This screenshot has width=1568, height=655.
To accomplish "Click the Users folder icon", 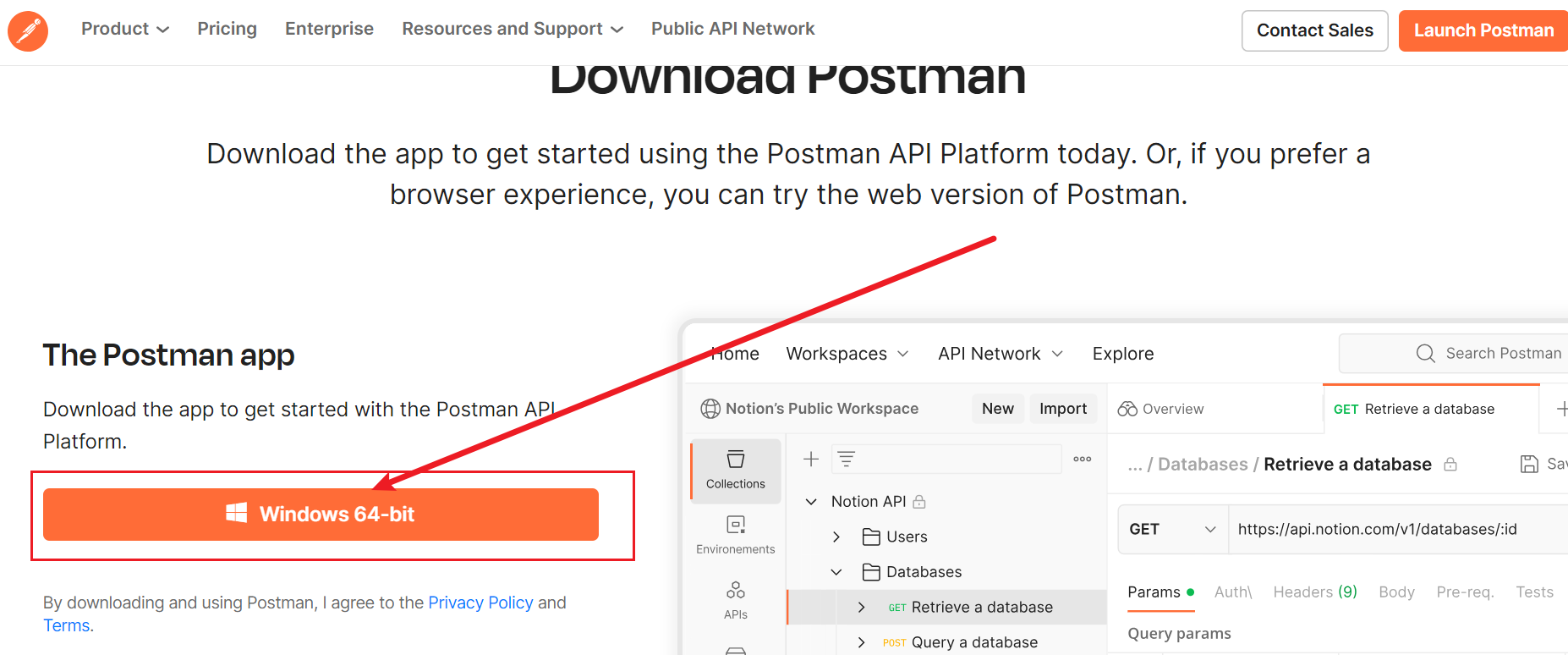I will click(871, 537).
